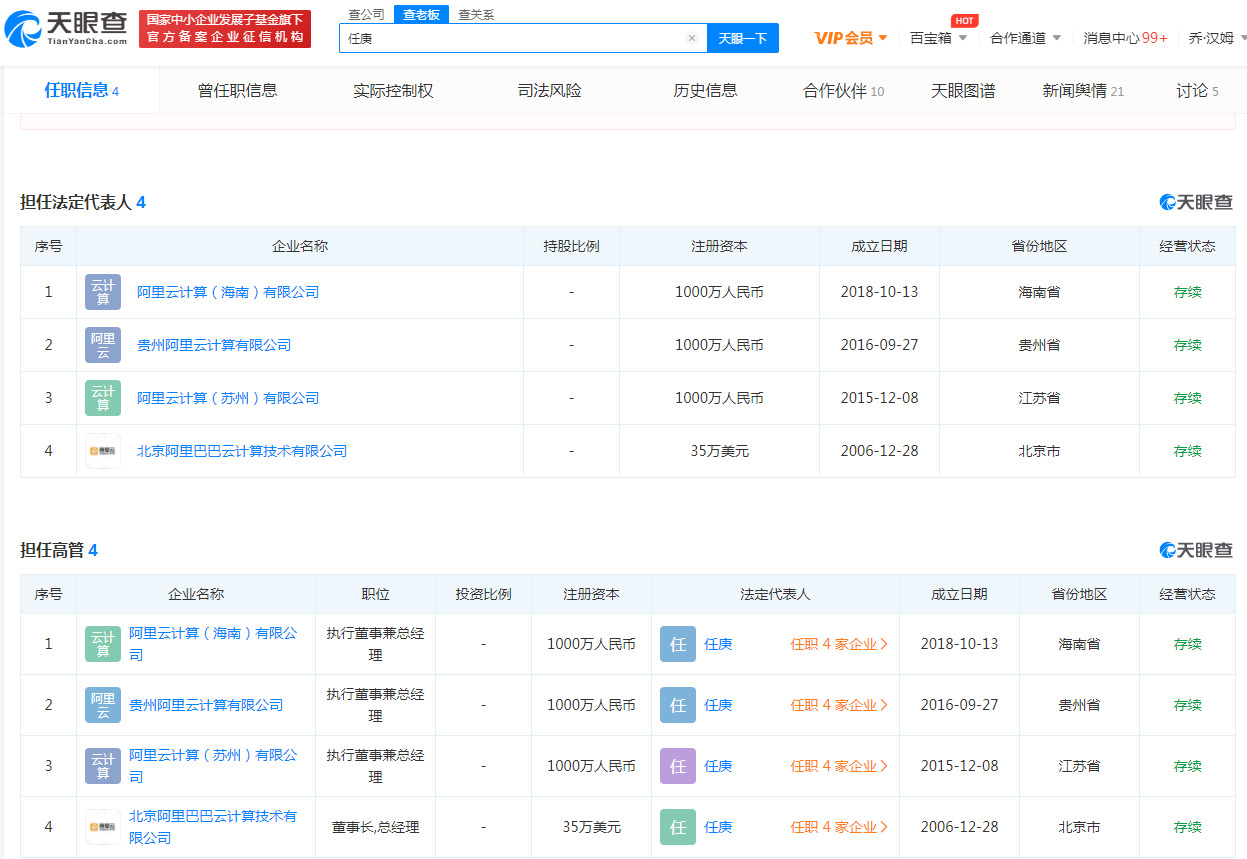Open the 海南 company logo in the 担任高管 table
1247x859 pixels.
pyautogui.click(x=103, y=644)
